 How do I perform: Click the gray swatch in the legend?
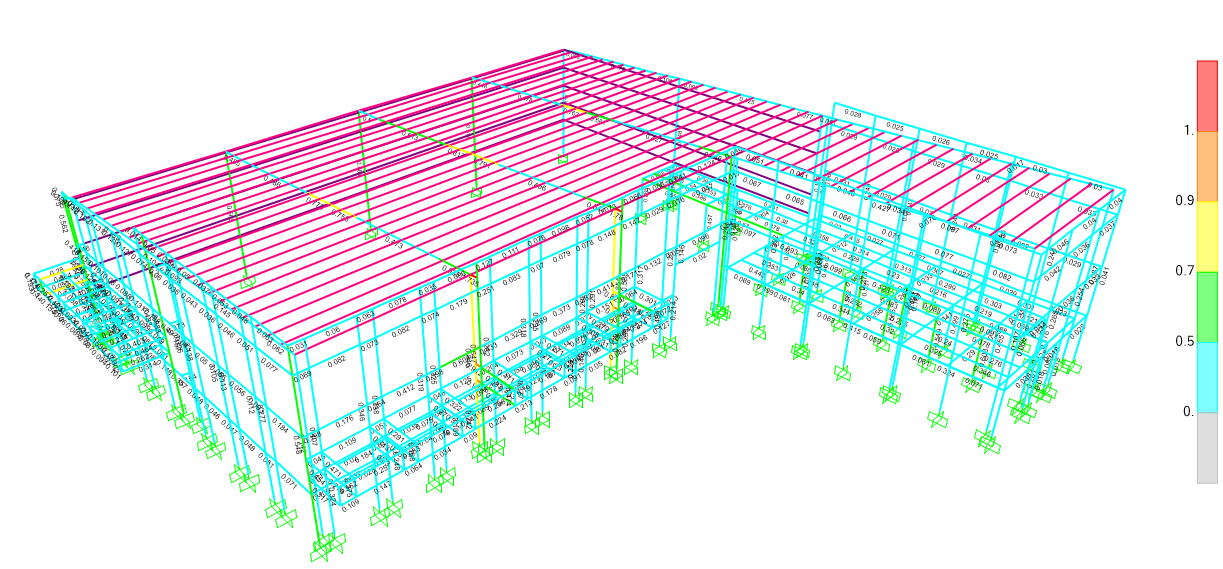pos(1207,447)
